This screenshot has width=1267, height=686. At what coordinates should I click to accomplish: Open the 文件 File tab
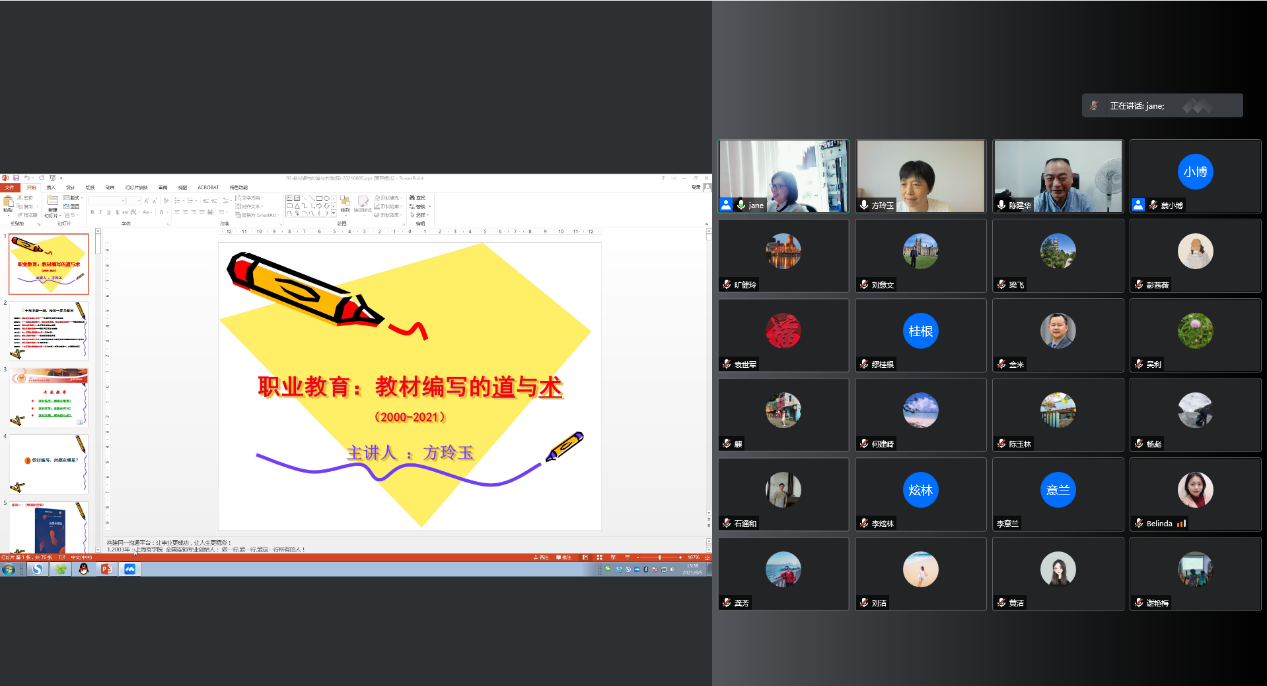(9, 187)
